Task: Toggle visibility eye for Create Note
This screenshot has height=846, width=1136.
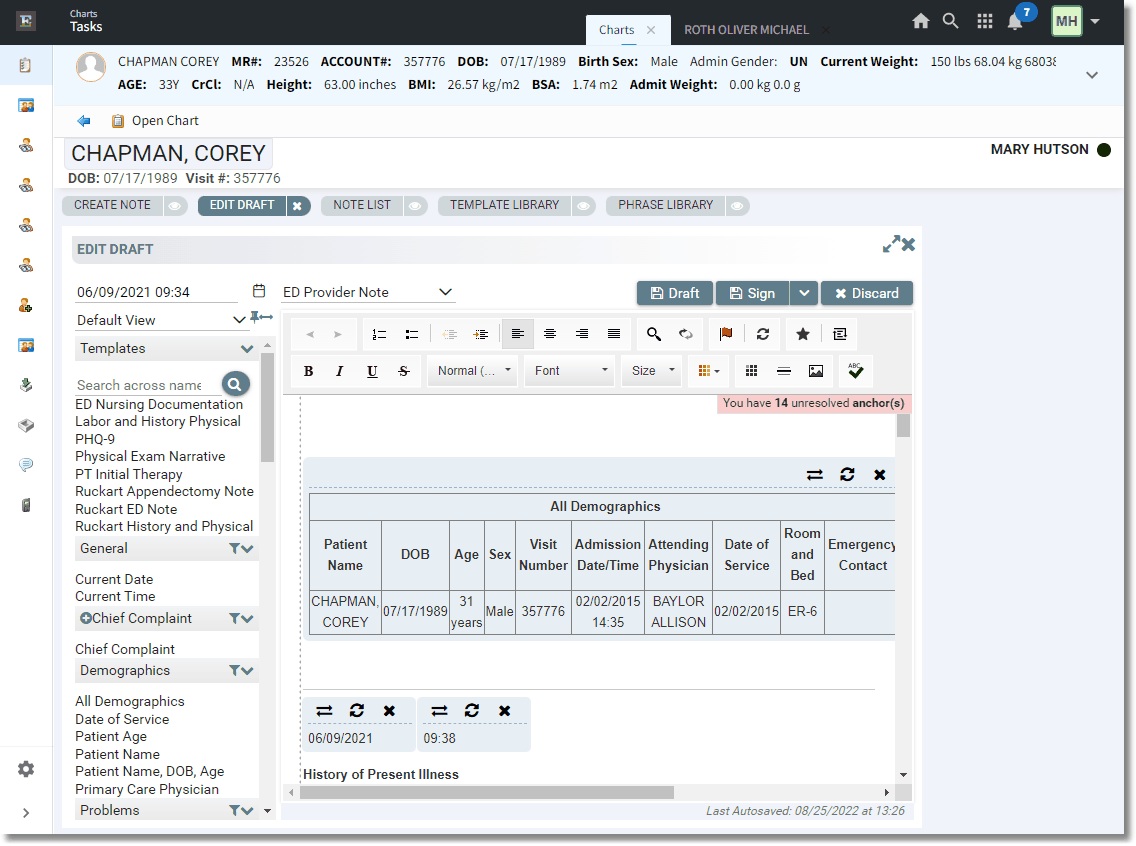Action: [175, 206]
